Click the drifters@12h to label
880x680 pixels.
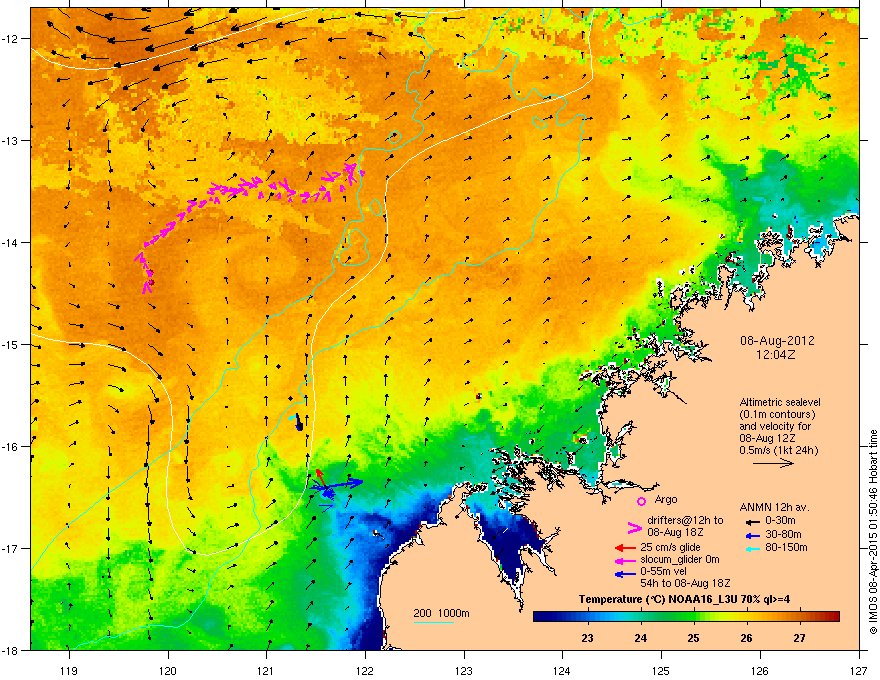pyautogui.click(x=685, y=520)
